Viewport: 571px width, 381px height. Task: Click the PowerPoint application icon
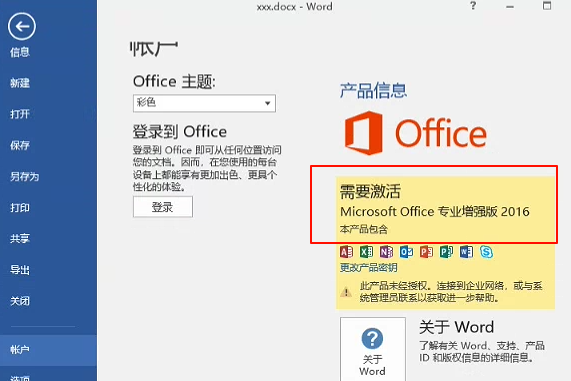(x=426, y=252)
